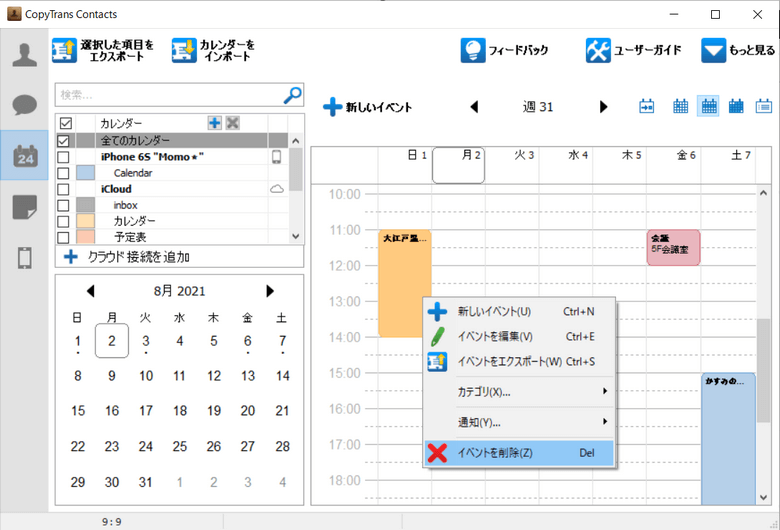This screenshot has height=530, width=780.
Task: Delete calendar with grey X icon
Action: (232, 123)
